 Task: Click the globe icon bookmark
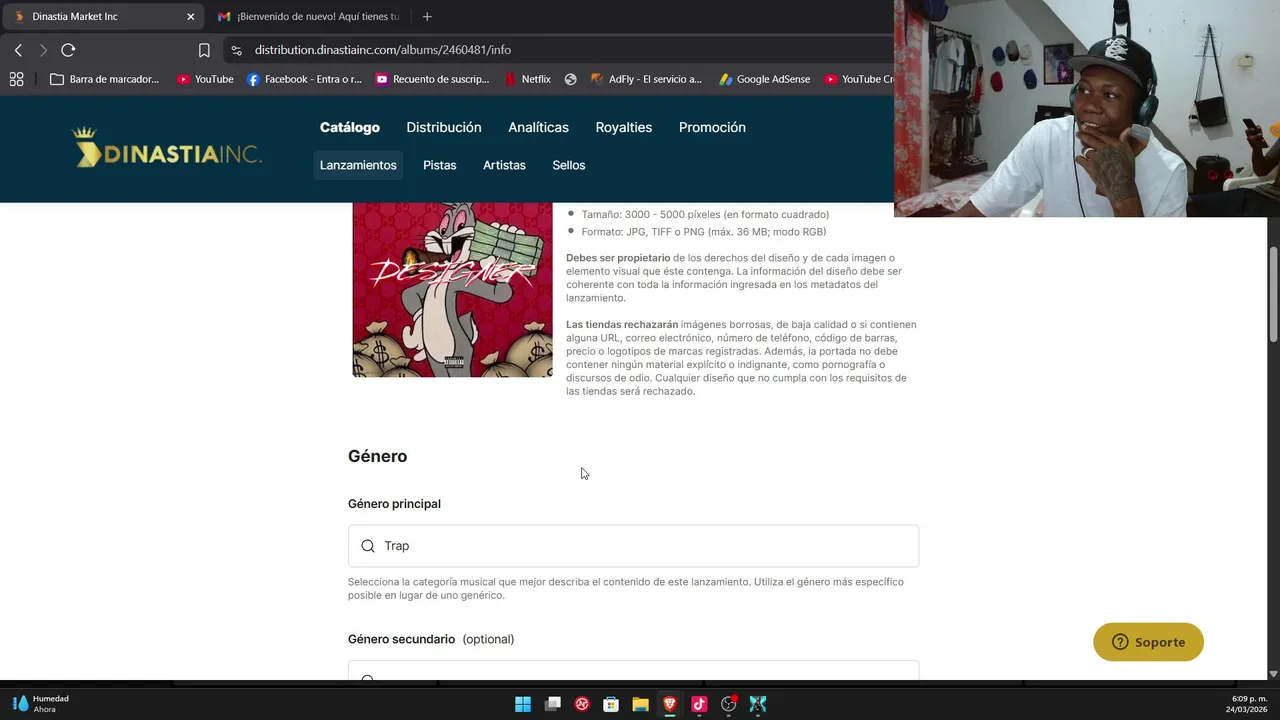tap(570, 79)
